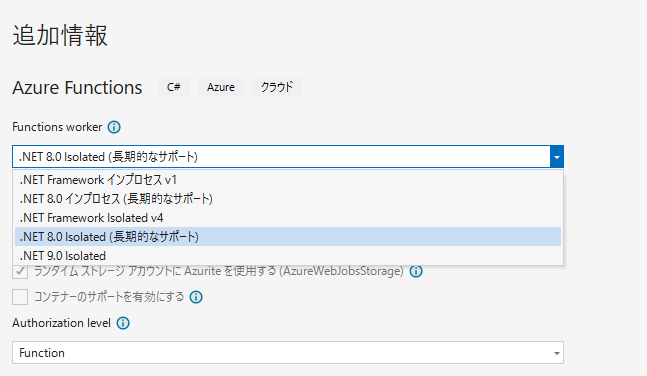647x376 pixels.
Task: Show info for the container support option
Action: 196,297
